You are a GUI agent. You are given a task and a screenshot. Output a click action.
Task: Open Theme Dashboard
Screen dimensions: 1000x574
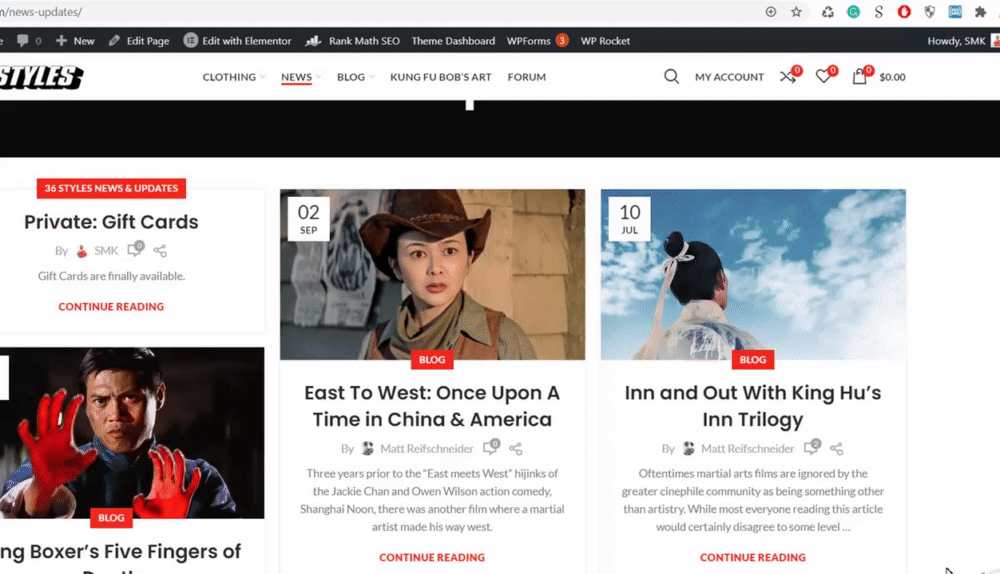click(453, 41)
